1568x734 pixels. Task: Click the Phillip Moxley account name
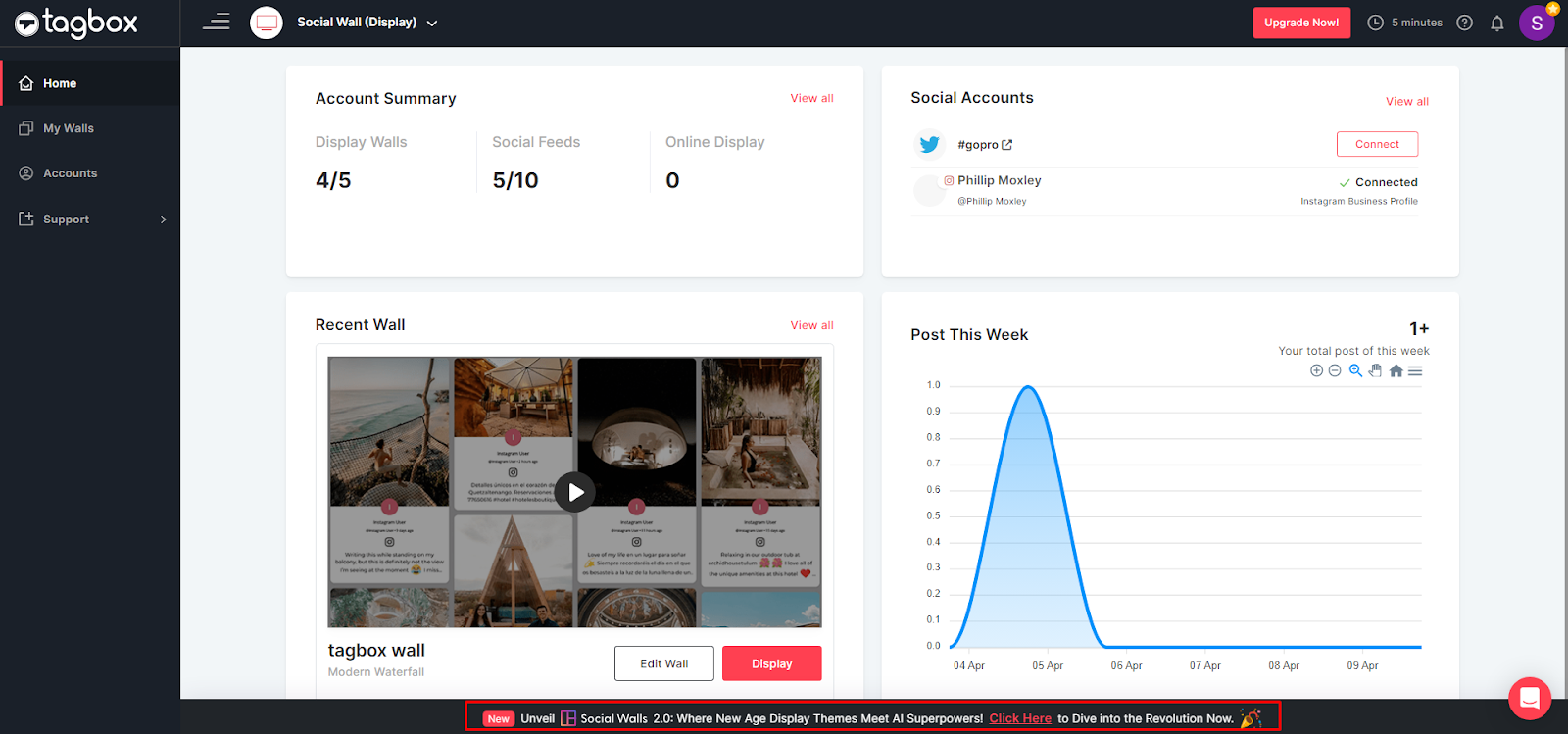click(x=999, y=180)
